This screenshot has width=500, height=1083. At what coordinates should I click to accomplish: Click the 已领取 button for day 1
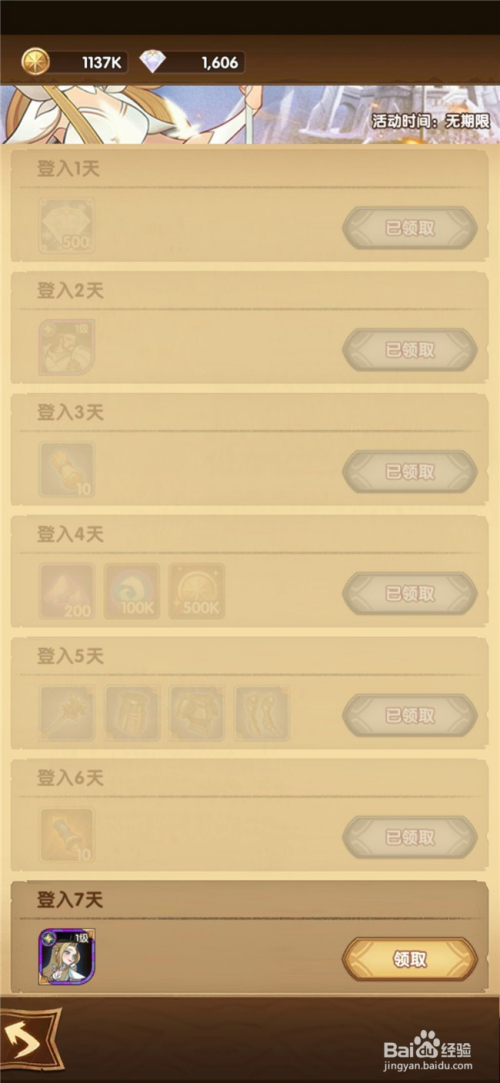pyautogui.click(x=410, y=228)
